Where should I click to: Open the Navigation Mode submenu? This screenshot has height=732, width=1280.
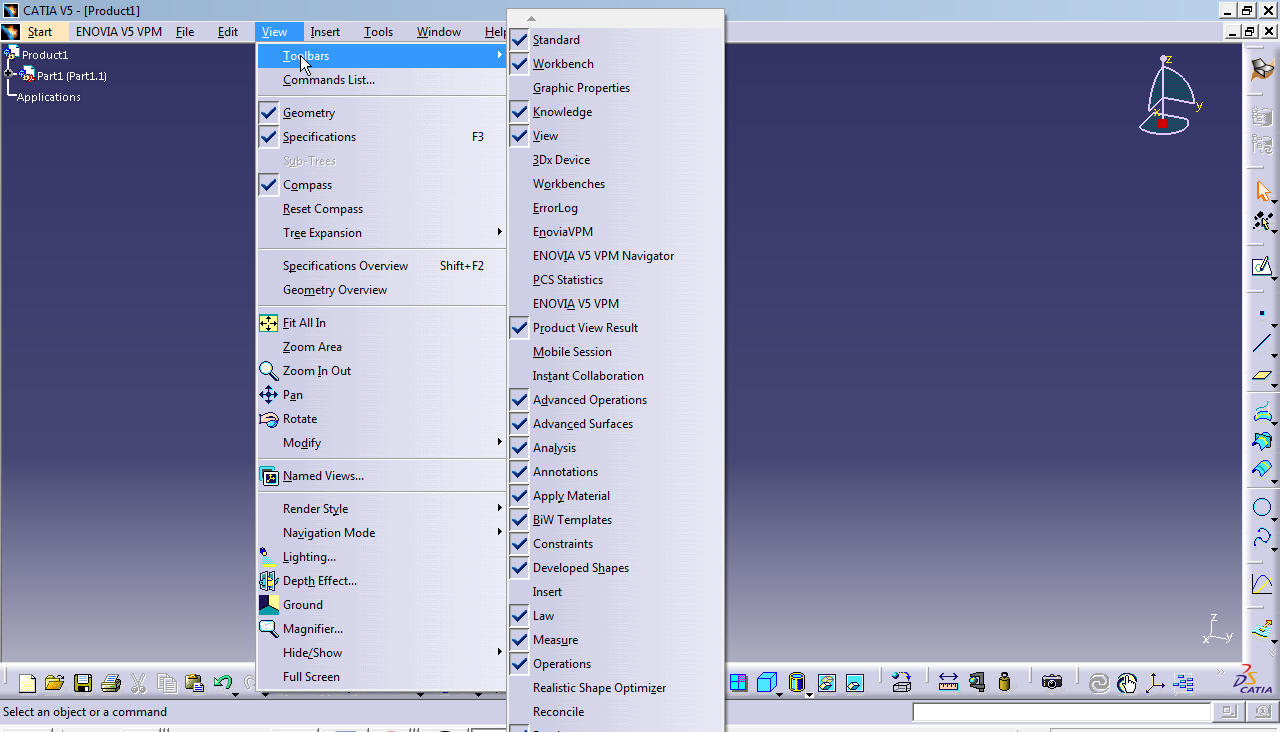coord(381,533)
